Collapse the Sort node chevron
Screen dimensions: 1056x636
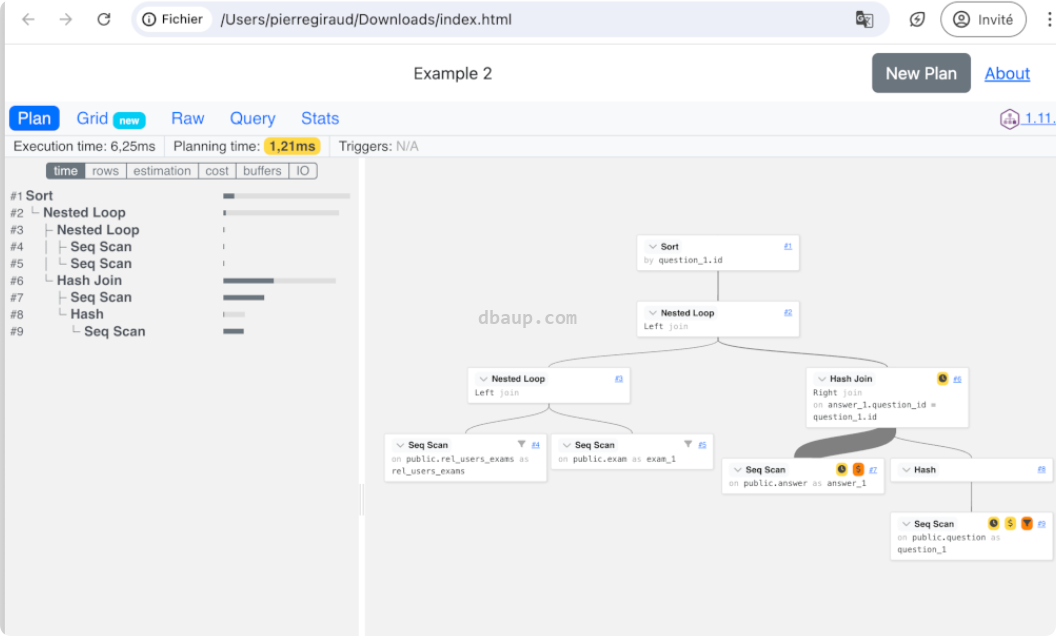coord(652,247)
